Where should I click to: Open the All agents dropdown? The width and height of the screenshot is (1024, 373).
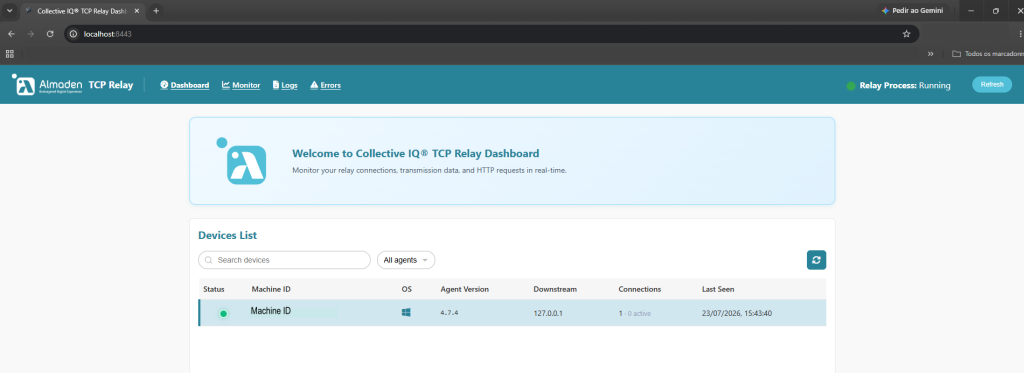[406, 260]
